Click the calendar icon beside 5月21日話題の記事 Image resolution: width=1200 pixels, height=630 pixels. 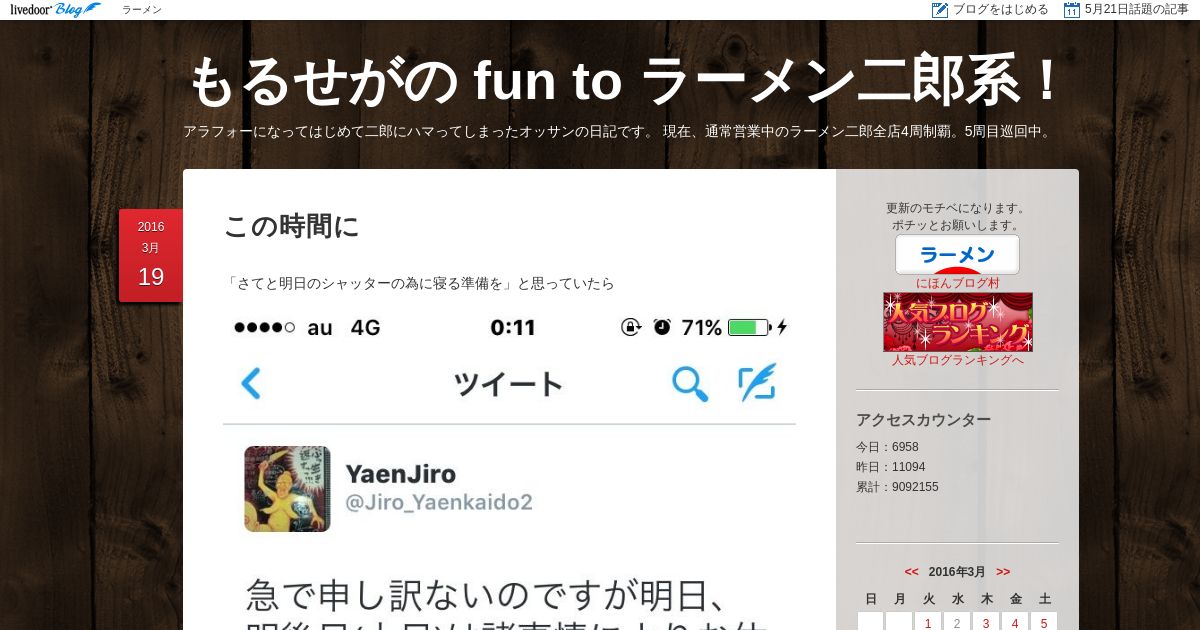click(1072, 10)
